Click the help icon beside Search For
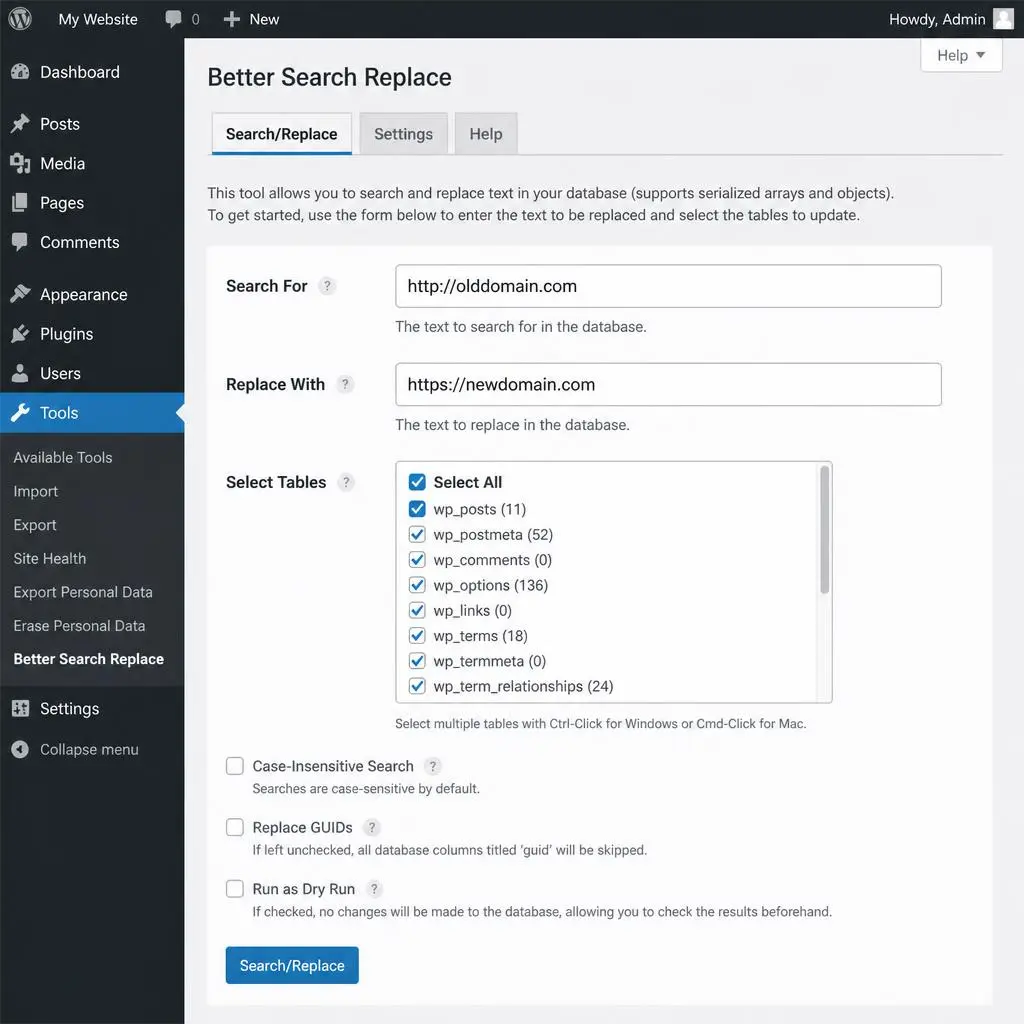The height and width of the screenshot is (1024, 1024). (327, 285)
